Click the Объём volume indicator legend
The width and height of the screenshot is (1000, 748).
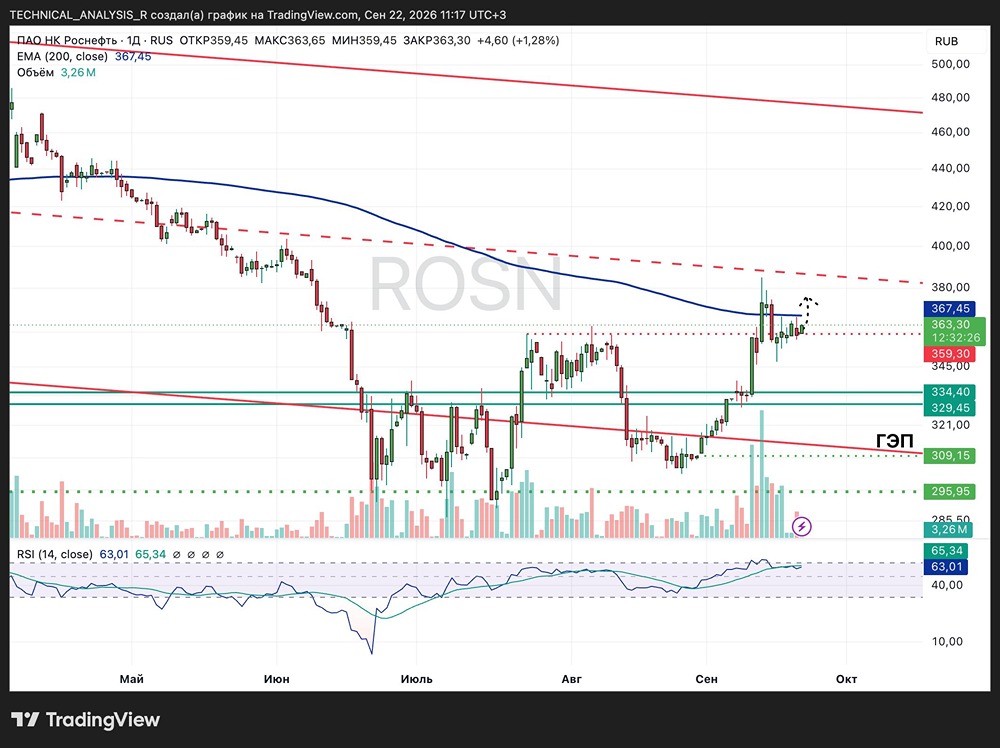(x=36, y=73)
